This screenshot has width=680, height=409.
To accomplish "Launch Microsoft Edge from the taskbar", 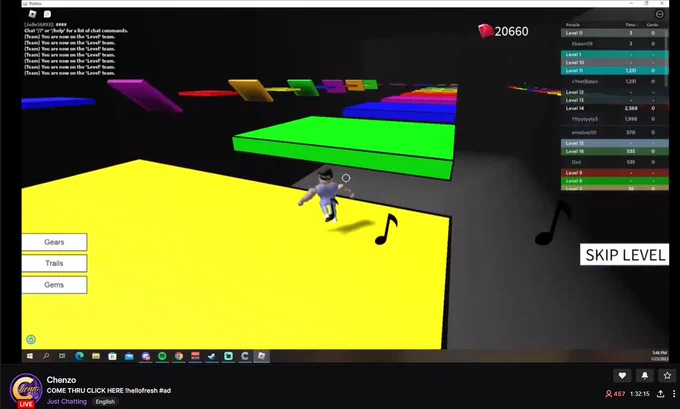I will pos(79,356).
